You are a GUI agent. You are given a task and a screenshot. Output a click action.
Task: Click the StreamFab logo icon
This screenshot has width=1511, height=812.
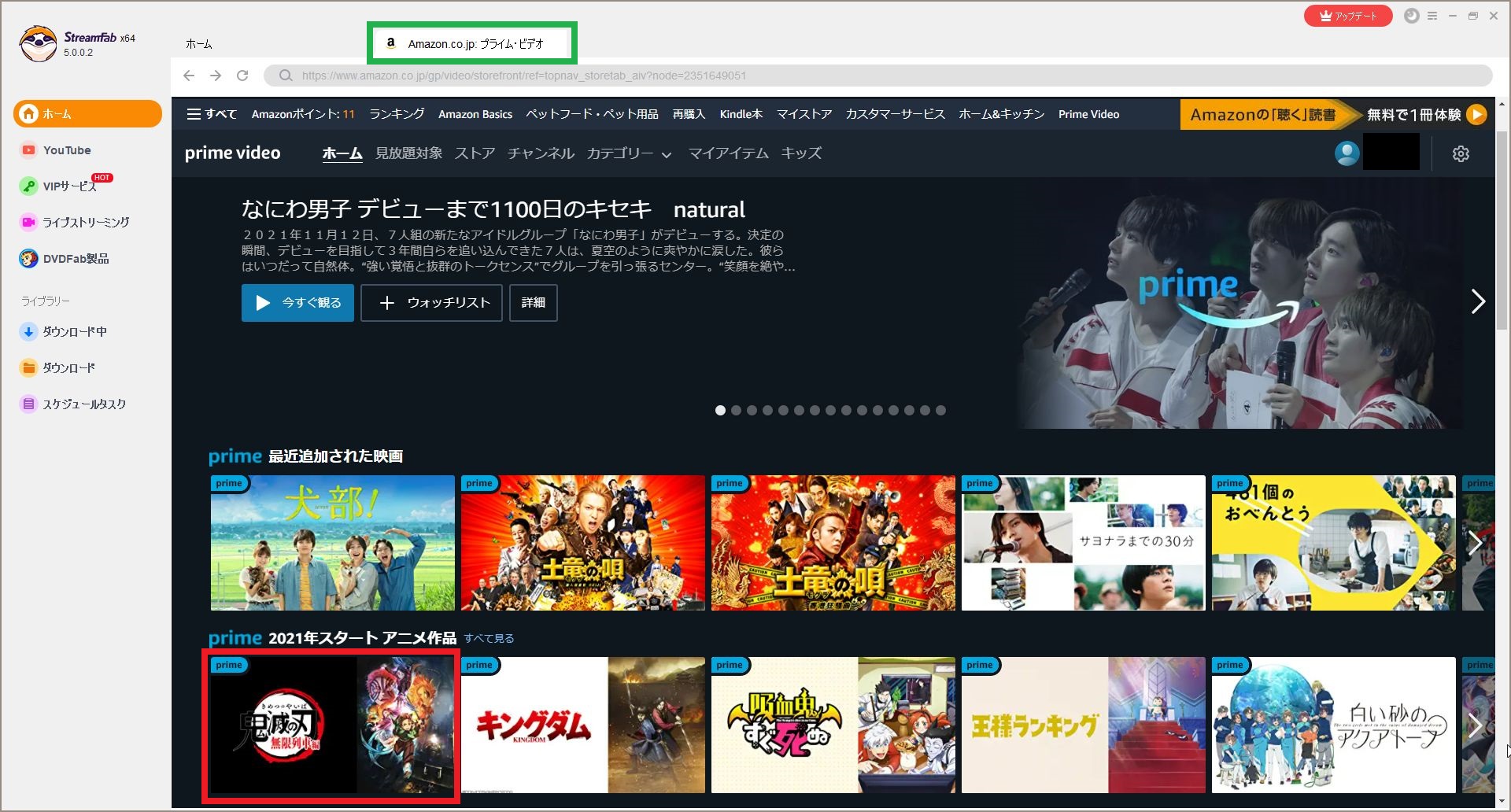(x=38, y=43)
